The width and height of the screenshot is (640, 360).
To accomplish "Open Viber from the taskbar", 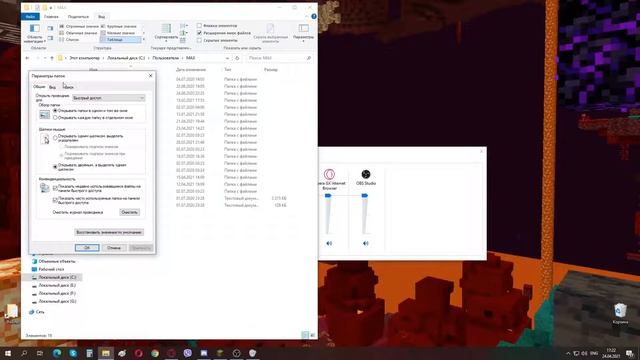I will click(x=187, y=353).
